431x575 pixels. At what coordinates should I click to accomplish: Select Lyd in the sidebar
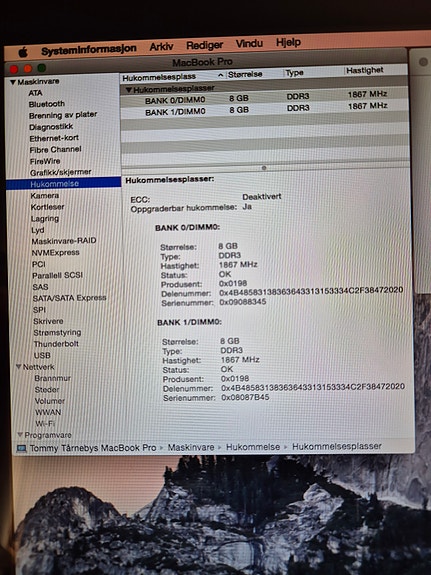tap(38, 230)
